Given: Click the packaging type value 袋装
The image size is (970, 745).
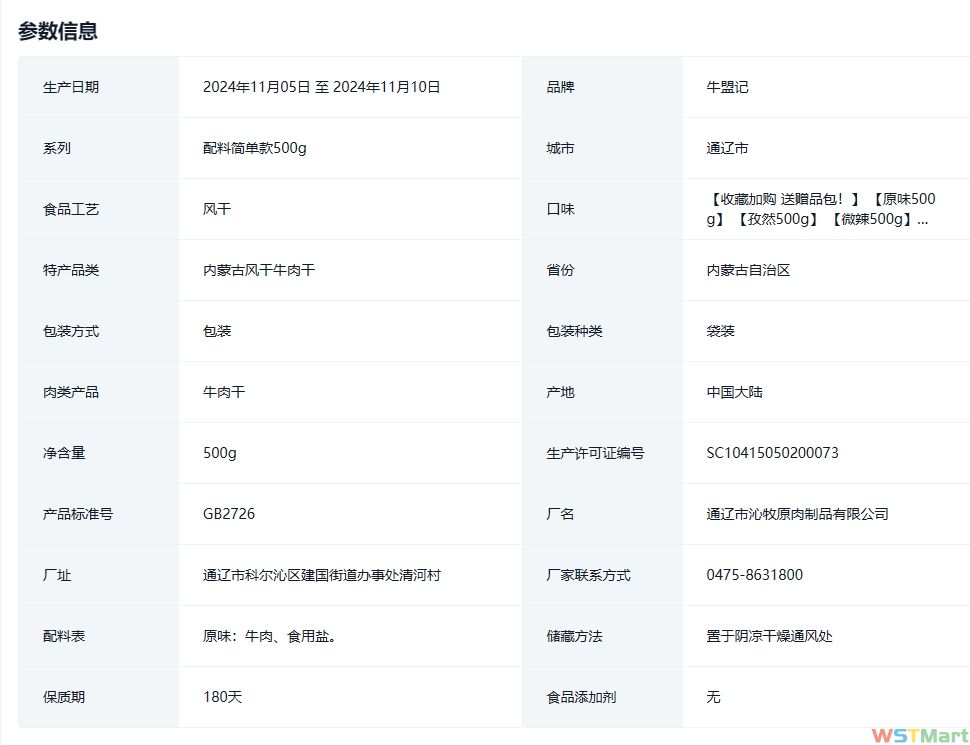Looking at the screenshot, I should (720, 331).
